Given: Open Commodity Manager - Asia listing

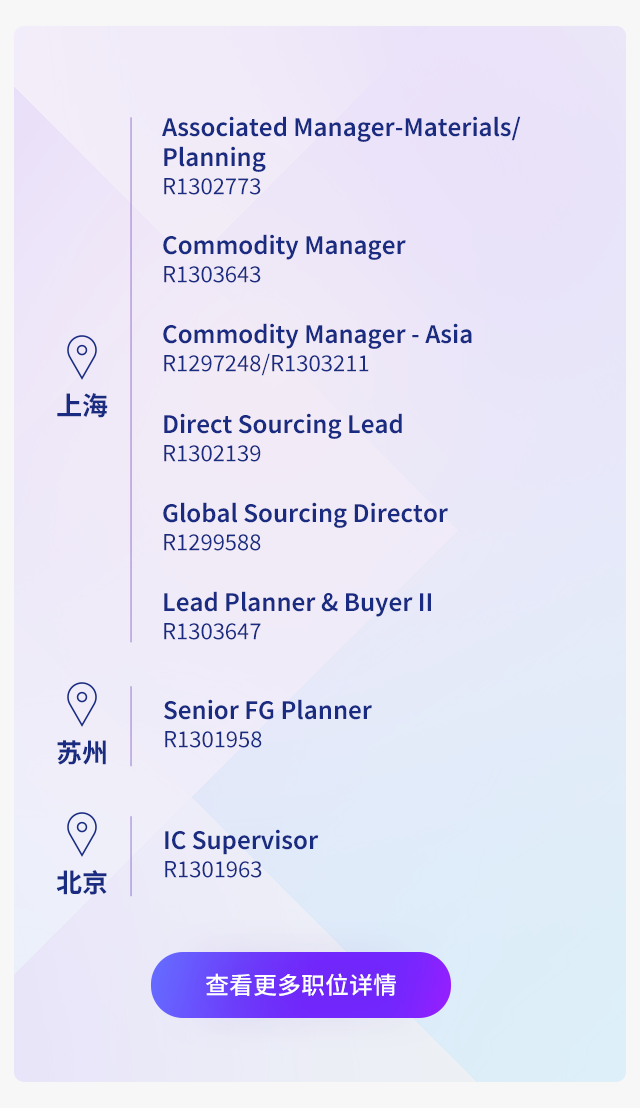Looking at the screenshot, I should pos(317,334).
